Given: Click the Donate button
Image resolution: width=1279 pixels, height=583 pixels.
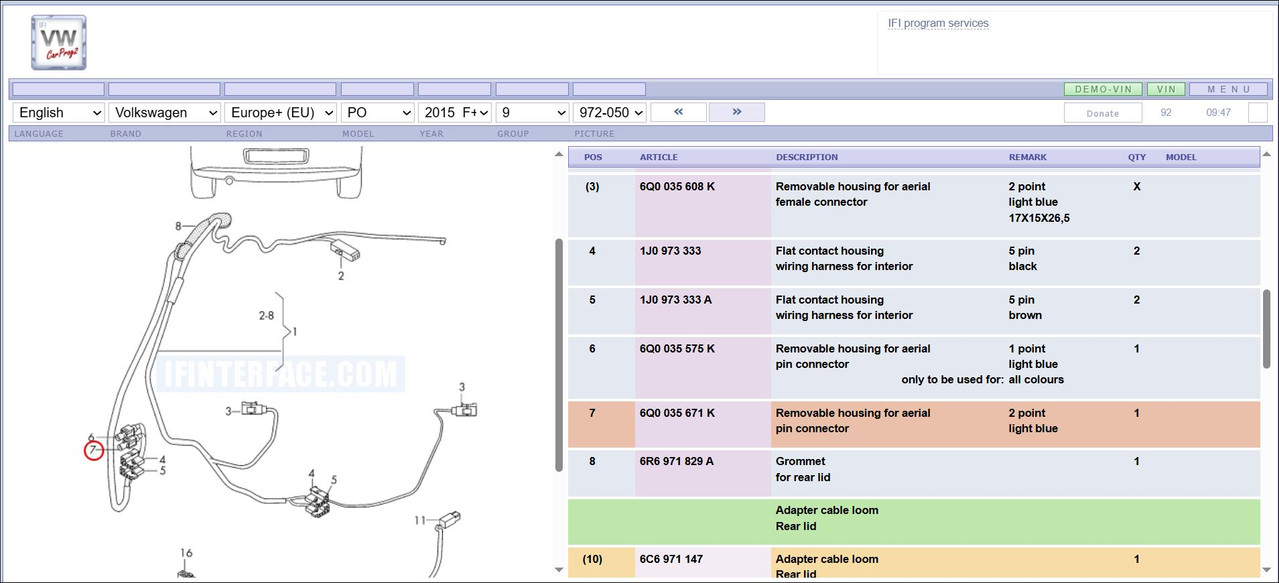Looking at the screenshot, I should (x=1103, y=113).
